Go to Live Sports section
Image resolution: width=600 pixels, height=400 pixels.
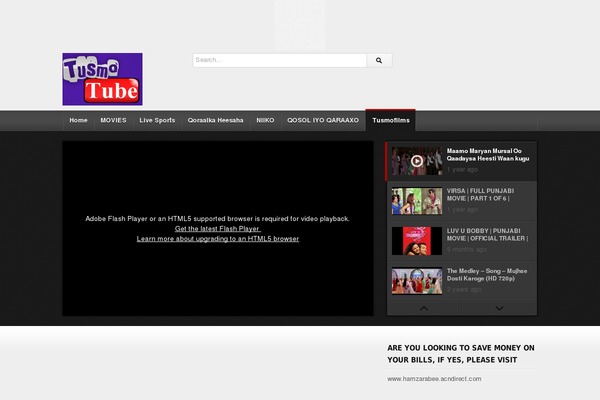(x=157, y=120)
